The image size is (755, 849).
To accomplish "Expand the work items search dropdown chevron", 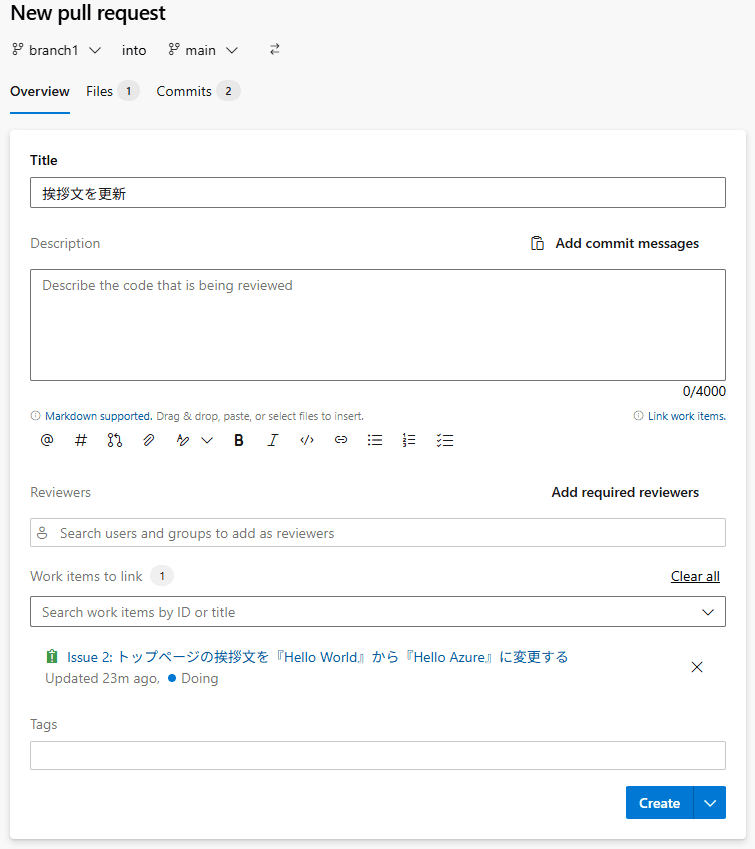I will pos(708,612).
